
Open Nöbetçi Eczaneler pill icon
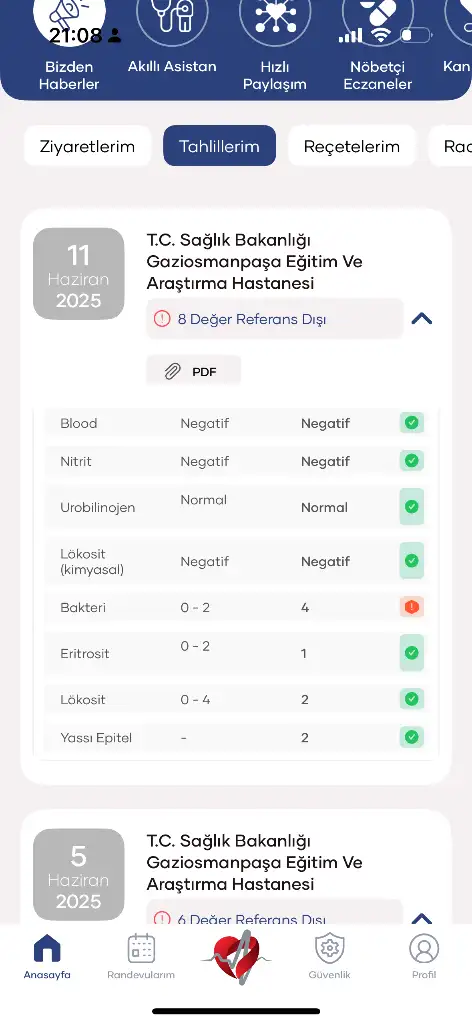click(x=377, y=20)
